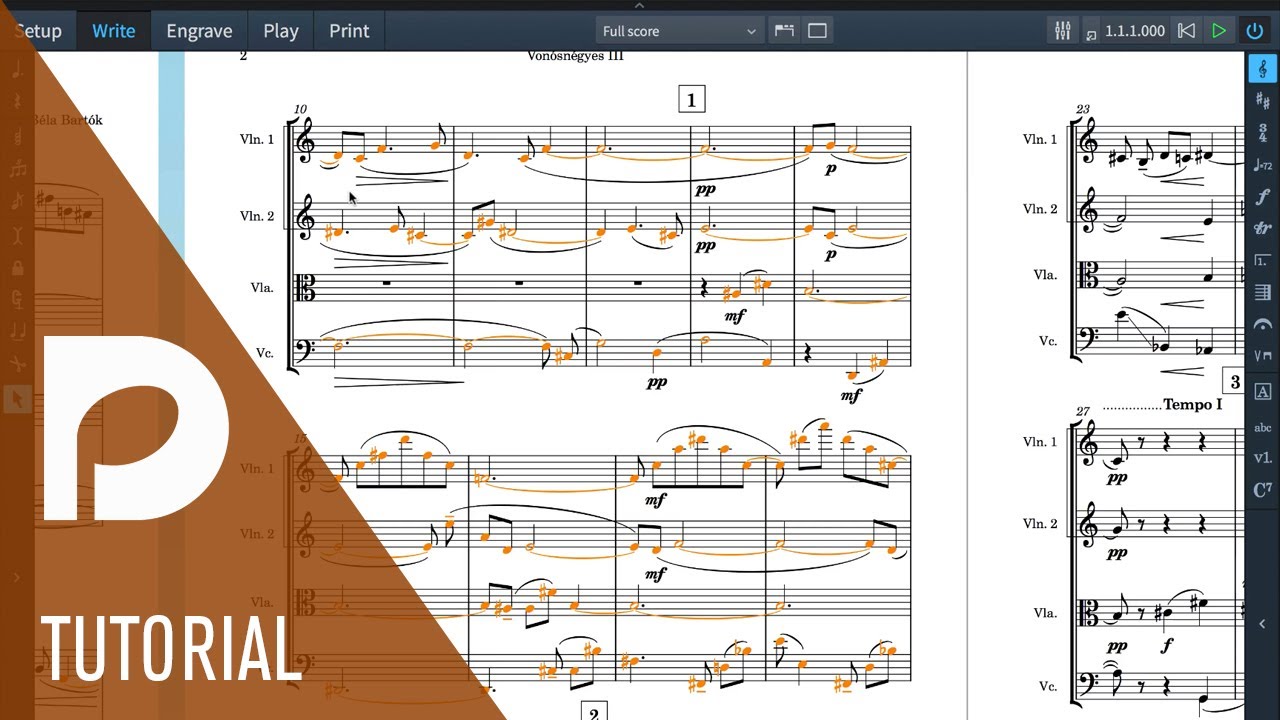Rewind to the beginning of the flow
The height and width of the screenshot is (720, 1280).
(1186, 31)
